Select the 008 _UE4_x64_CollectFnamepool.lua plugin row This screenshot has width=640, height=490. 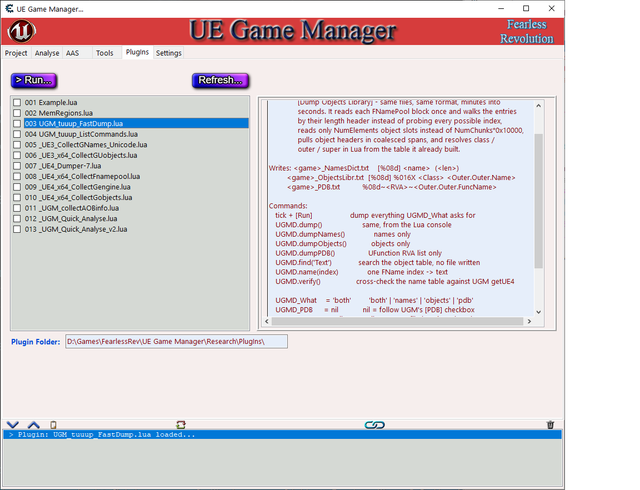point(136,176)
